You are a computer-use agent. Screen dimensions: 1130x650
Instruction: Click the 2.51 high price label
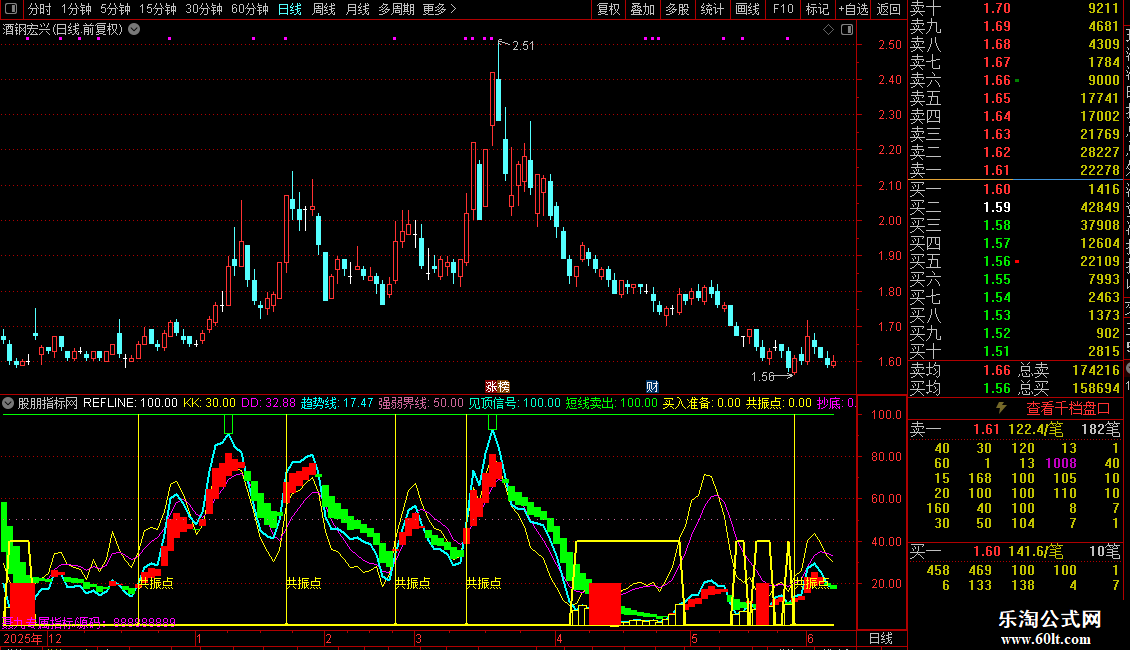click(523, 46)
